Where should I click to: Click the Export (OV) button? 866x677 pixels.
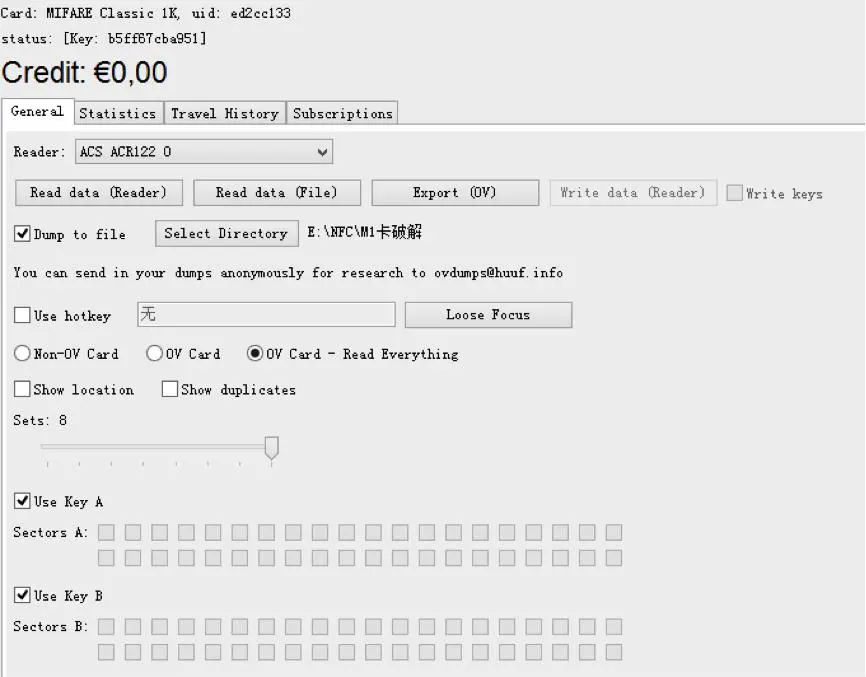point(455,193)
